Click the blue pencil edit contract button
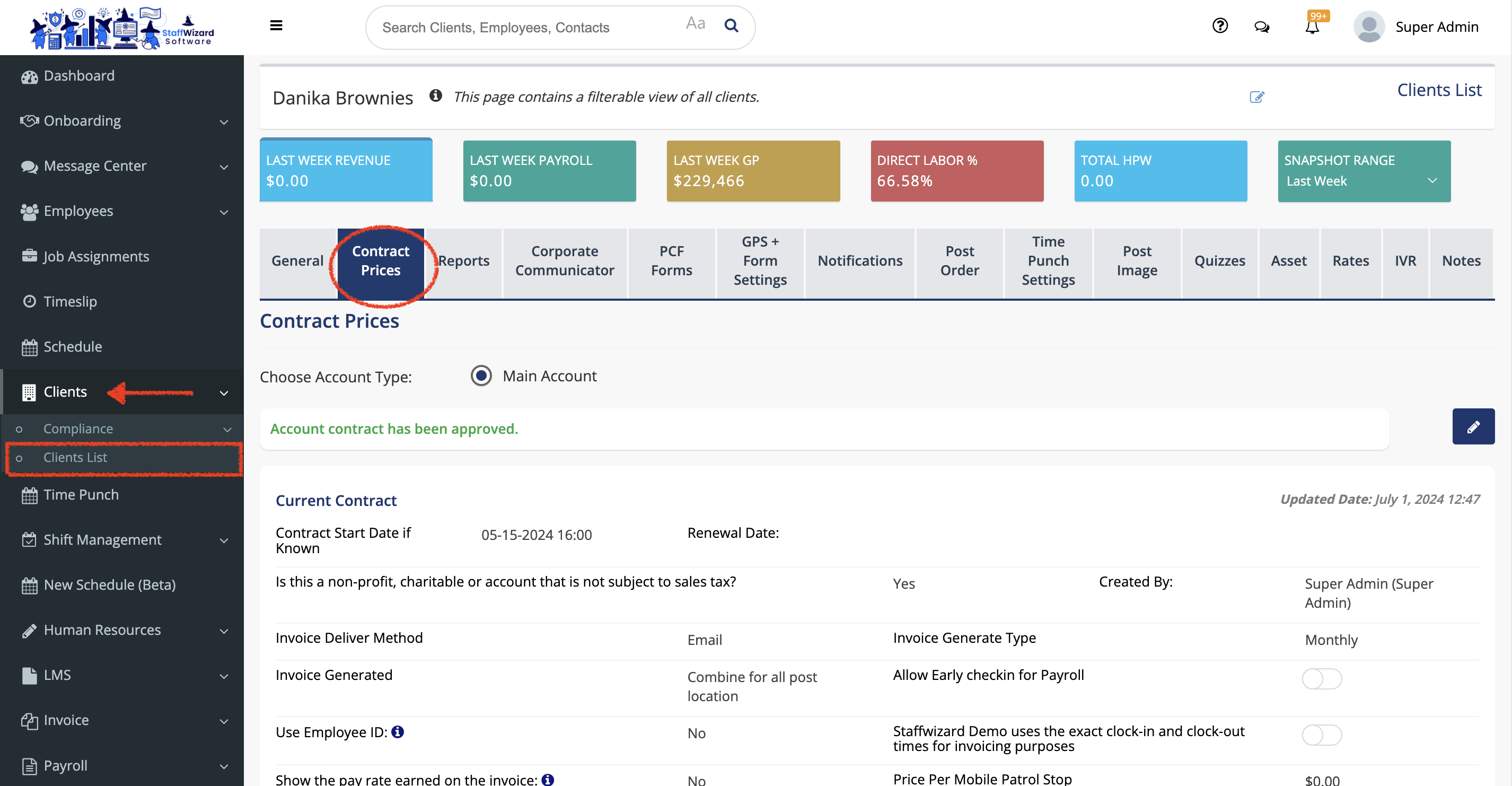This screenshot has height=786, width=1512. (1473, 427)
